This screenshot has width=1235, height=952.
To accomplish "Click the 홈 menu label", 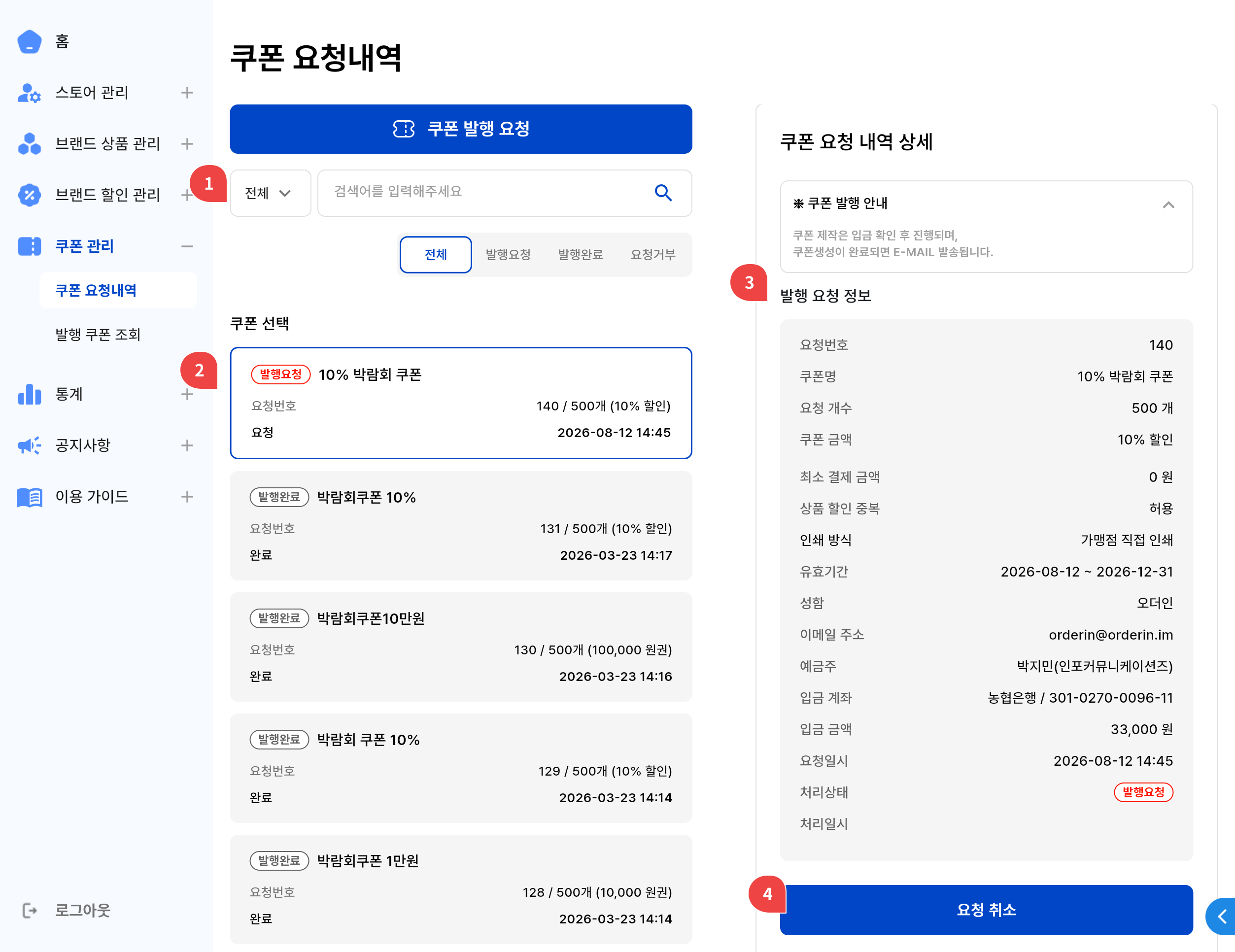I will click(x=62, y=41).
